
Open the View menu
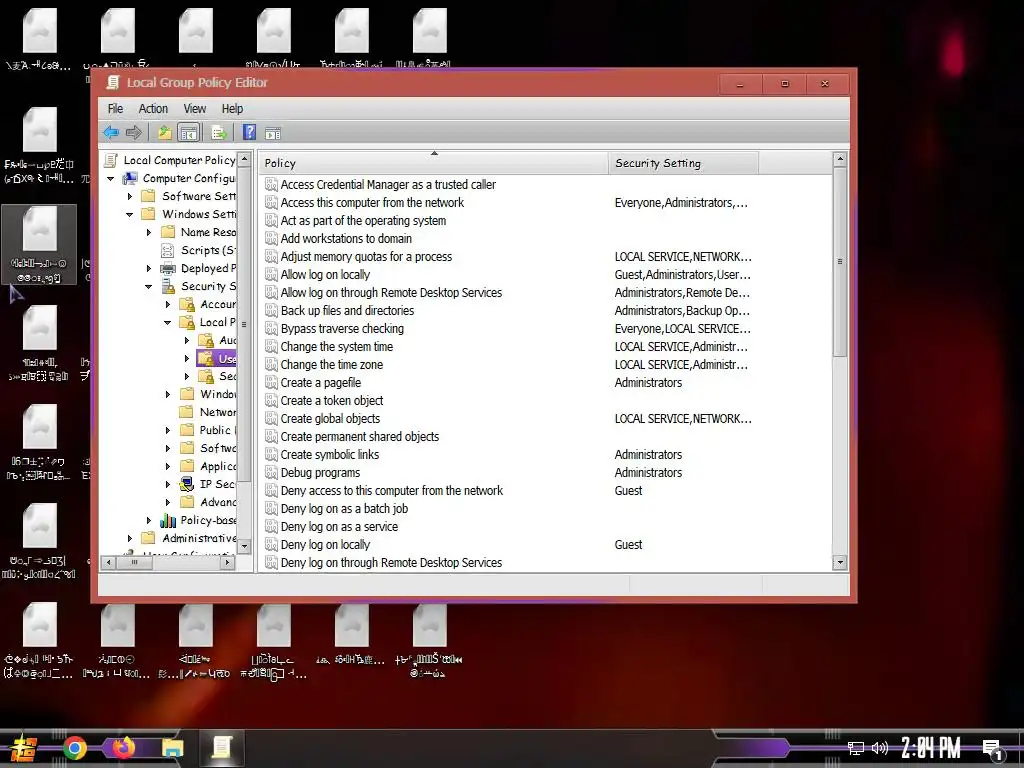point(195,108)
